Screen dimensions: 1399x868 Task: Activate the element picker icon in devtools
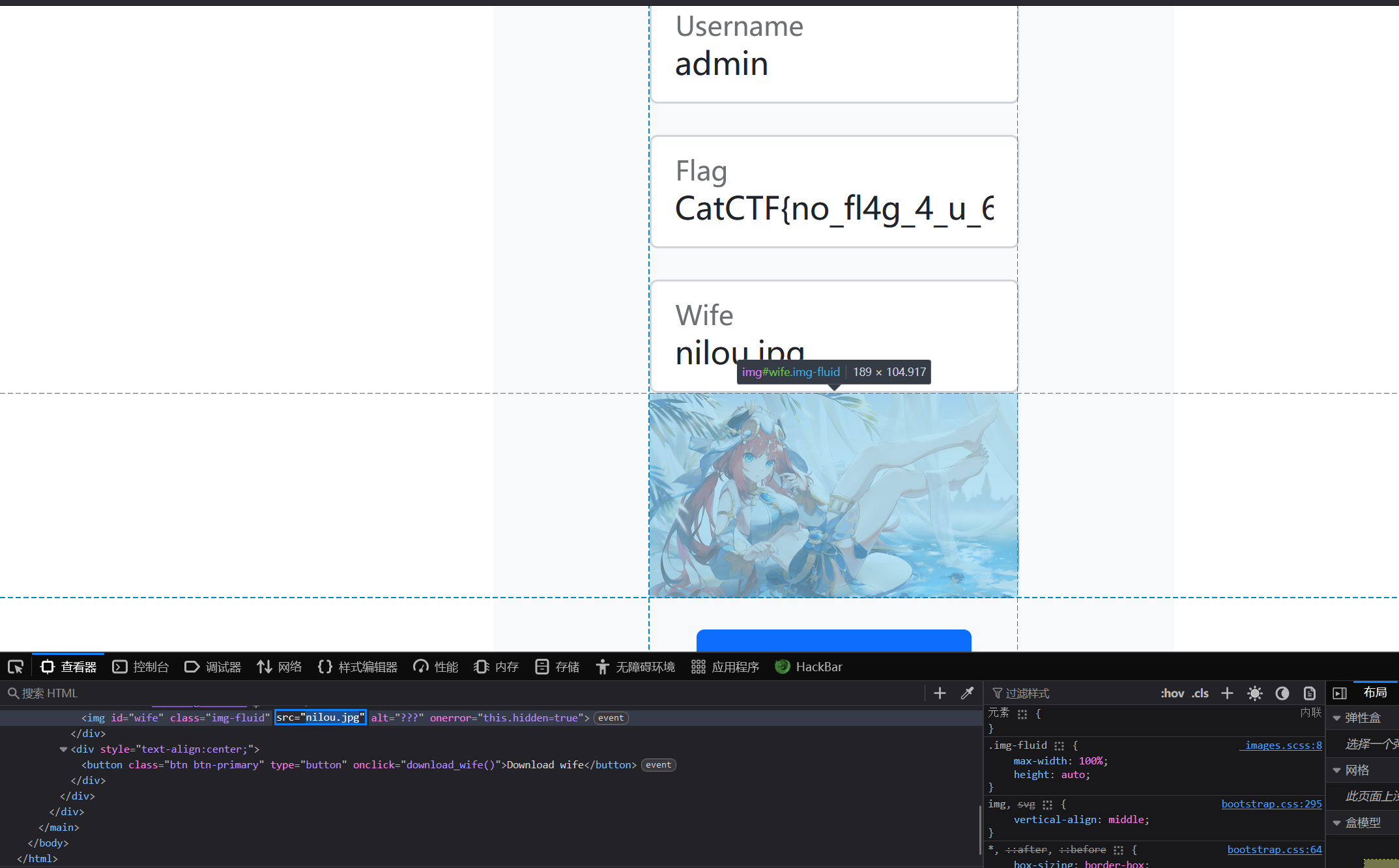click(16, 667)
